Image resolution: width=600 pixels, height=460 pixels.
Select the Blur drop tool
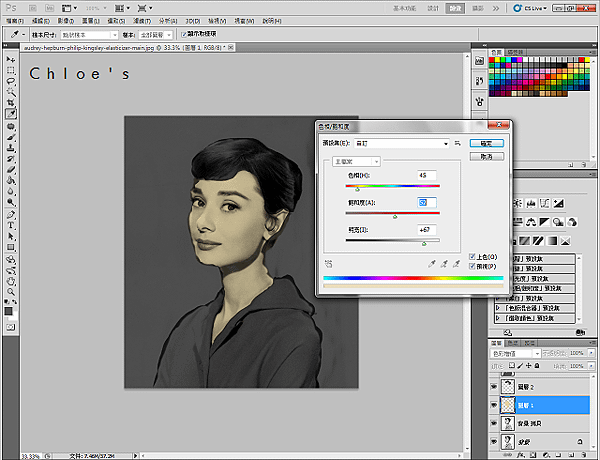(x=11, y=191)
